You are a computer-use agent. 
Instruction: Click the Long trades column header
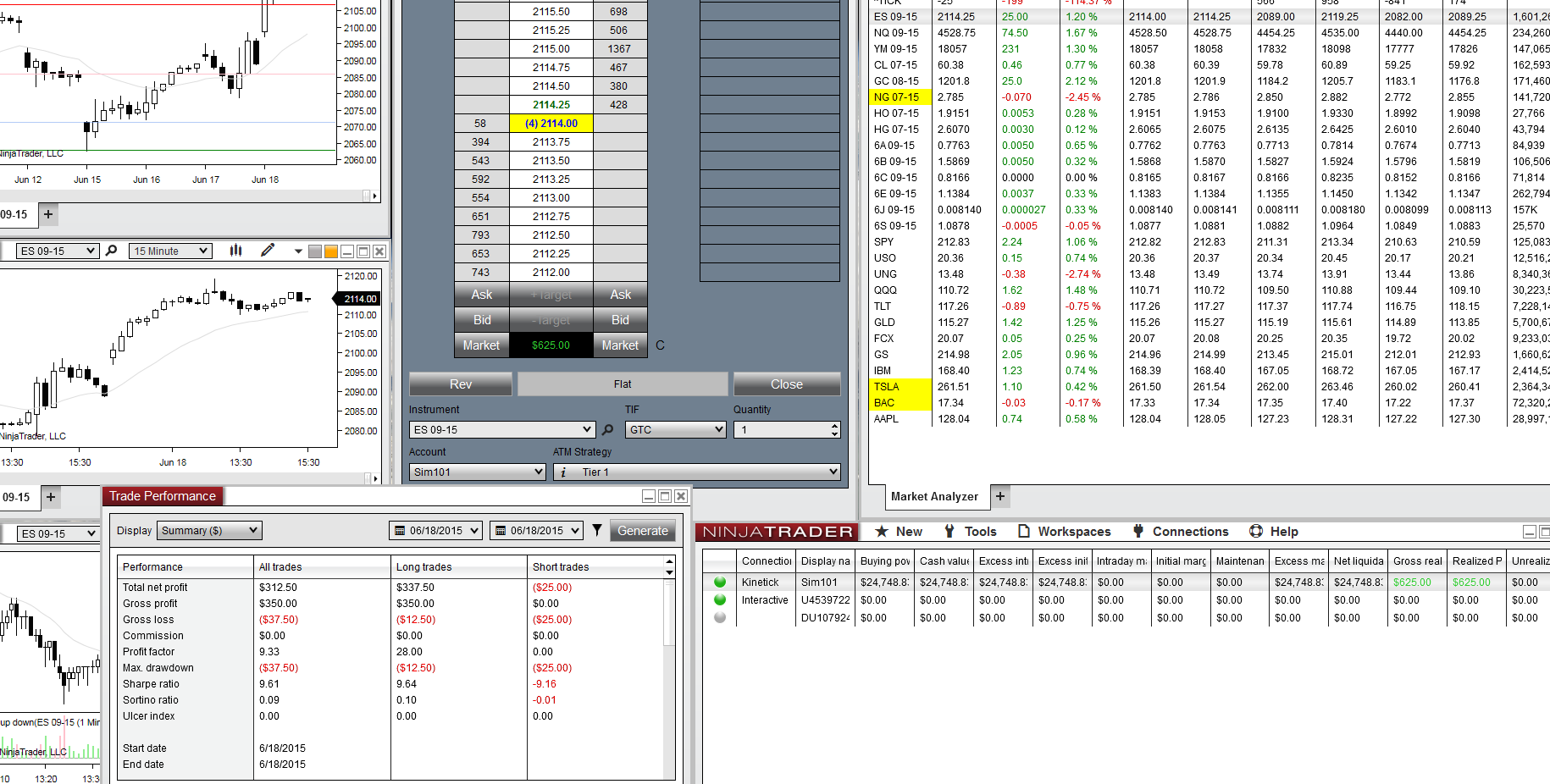tap(459, 567)
